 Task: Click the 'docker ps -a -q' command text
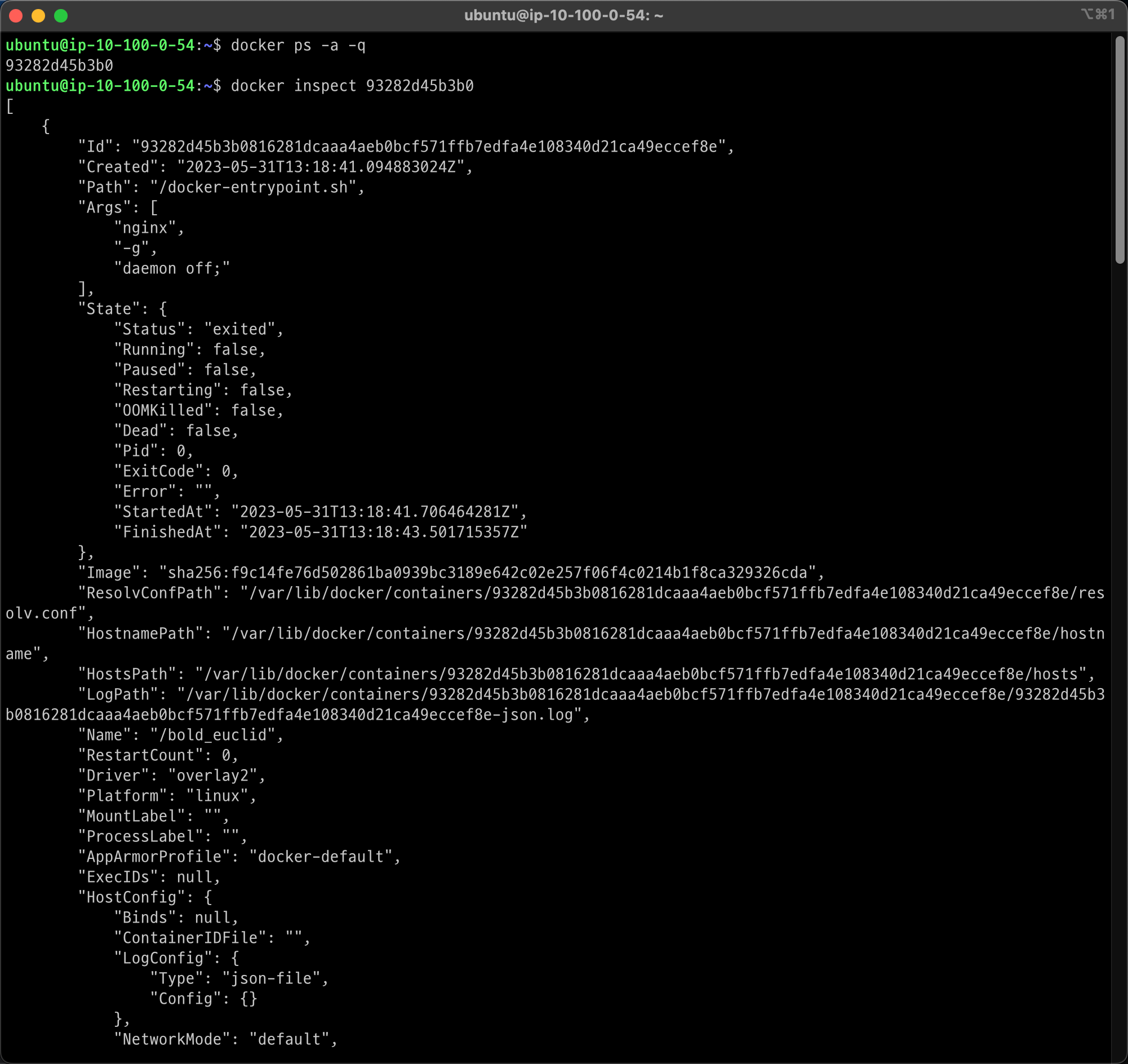tap(298, 46)
